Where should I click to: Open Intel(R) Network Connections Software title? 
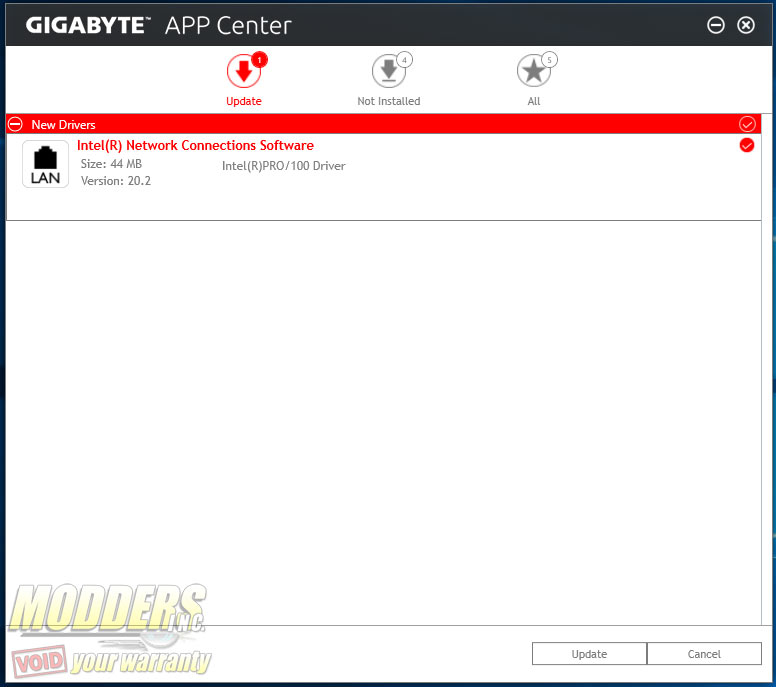[195, 146]
